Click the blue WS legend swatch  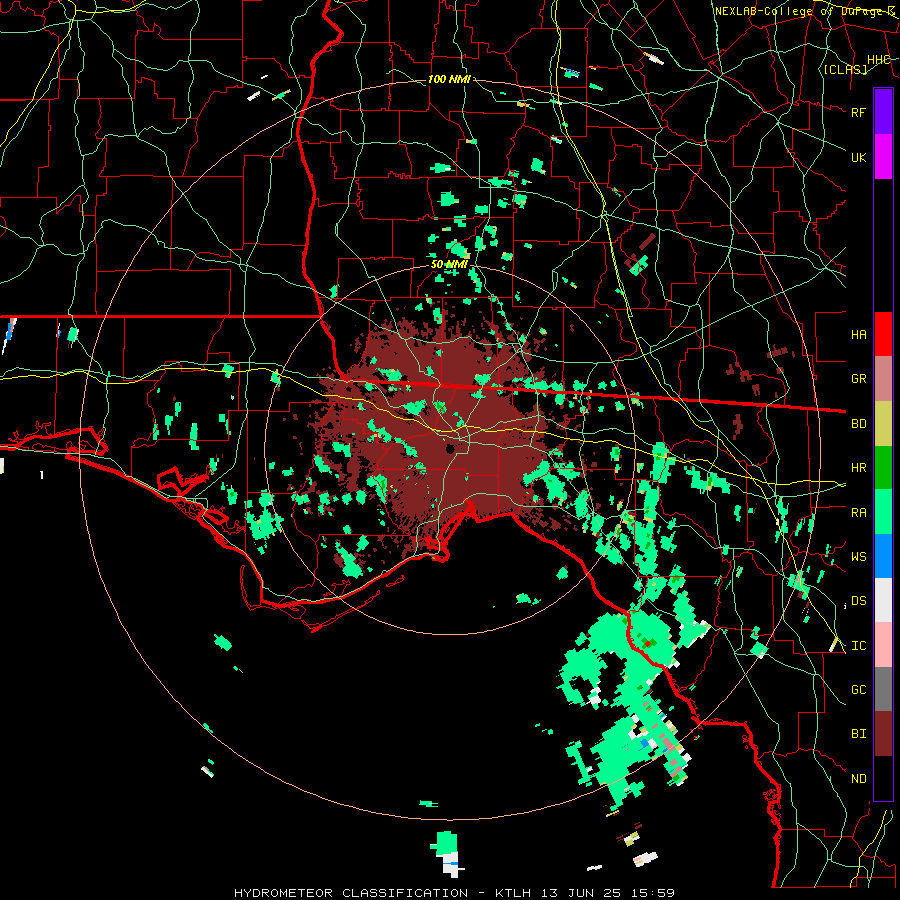(883, 556)
